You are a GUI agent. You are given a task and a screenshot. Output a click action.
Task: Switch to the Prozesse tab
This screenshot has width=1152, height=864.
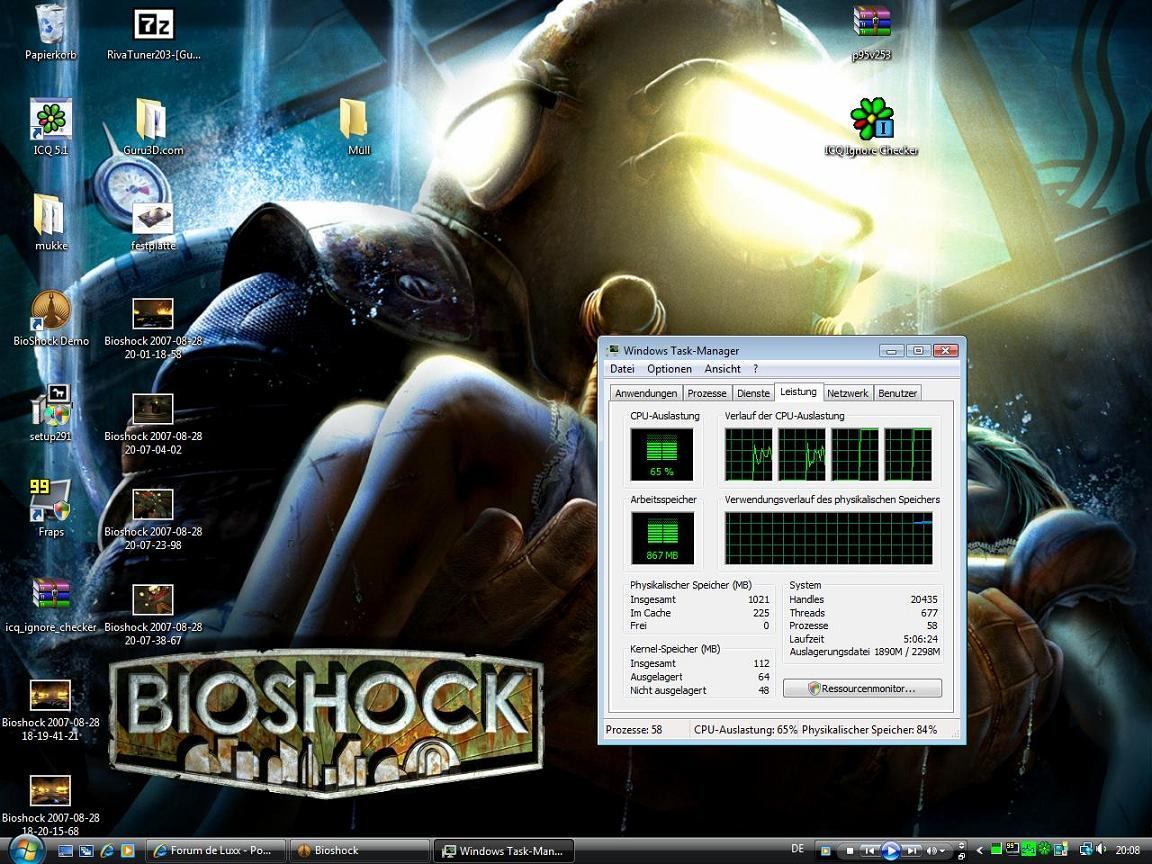pos(707,393)
